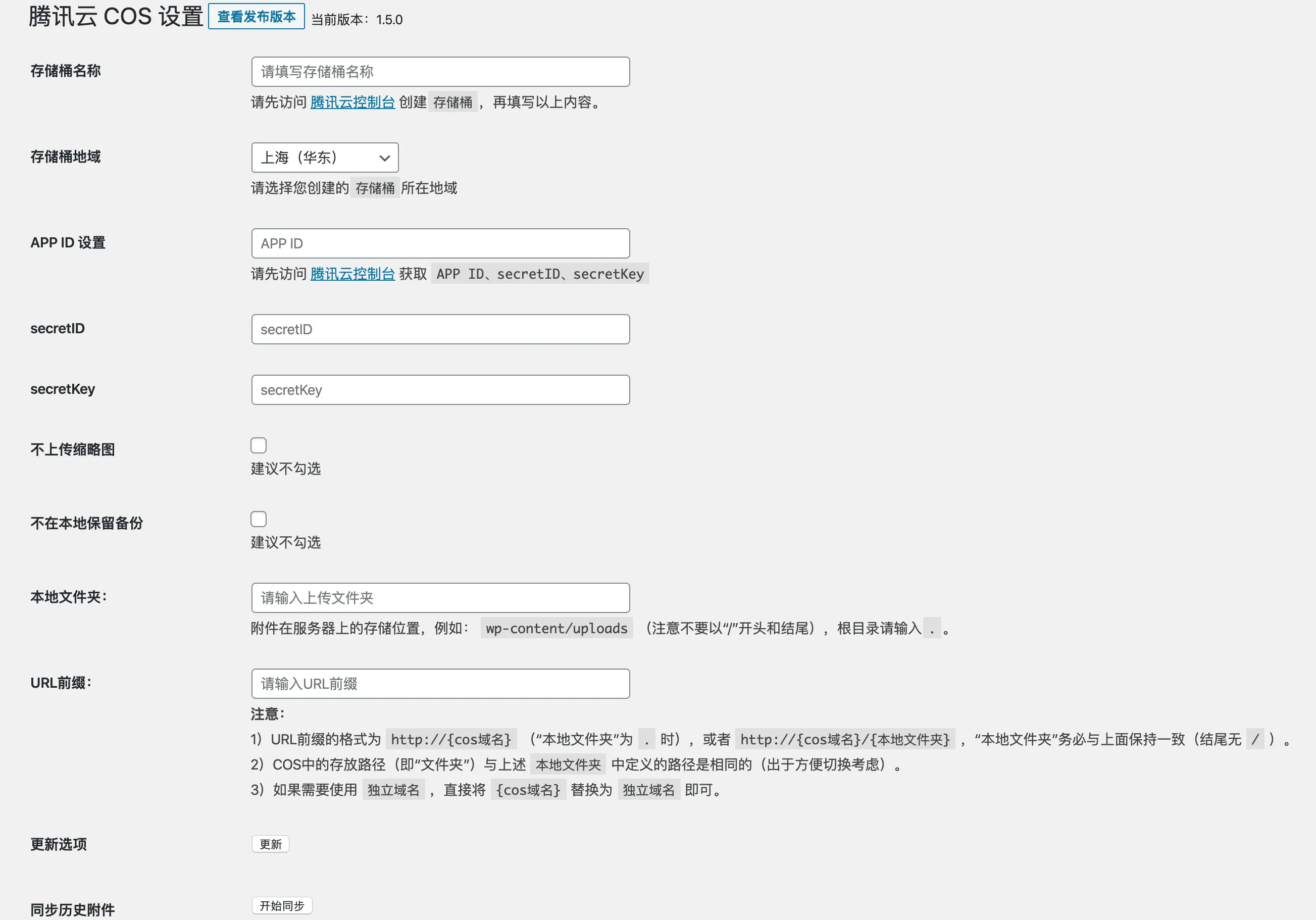Image resolution: width=1316 pixels, height=920 pixels.
Task: Open 腾讯云控制台 link under 存储桶名称
Action: point(352,103)
